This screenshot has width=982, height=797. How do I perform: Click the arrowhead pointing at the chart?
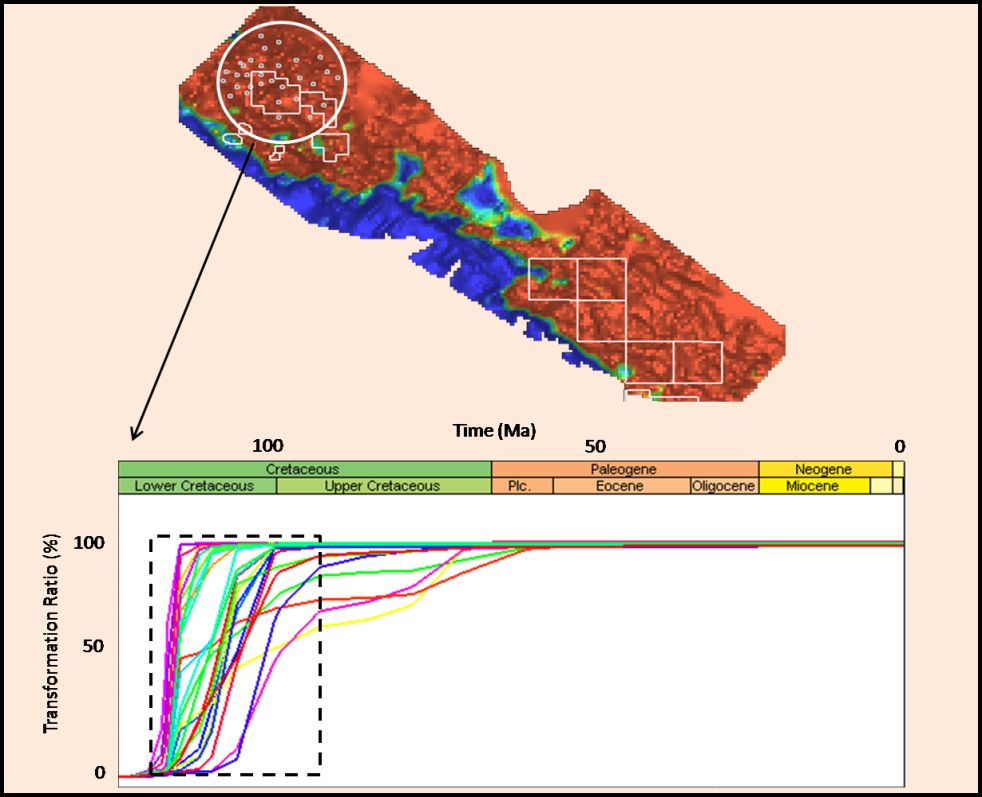(135, 436)
